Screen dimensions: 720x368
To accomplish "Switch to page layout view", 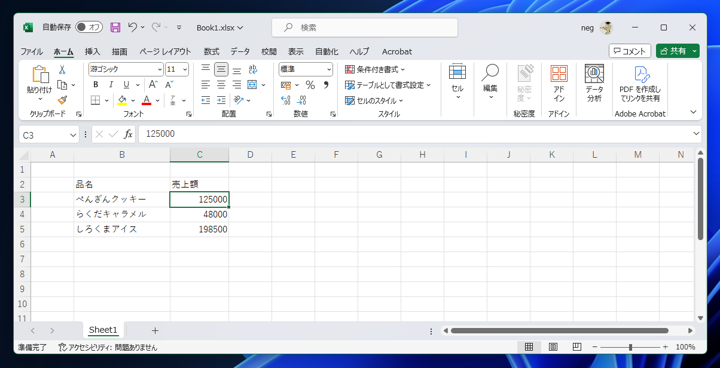I will point(553,347).
